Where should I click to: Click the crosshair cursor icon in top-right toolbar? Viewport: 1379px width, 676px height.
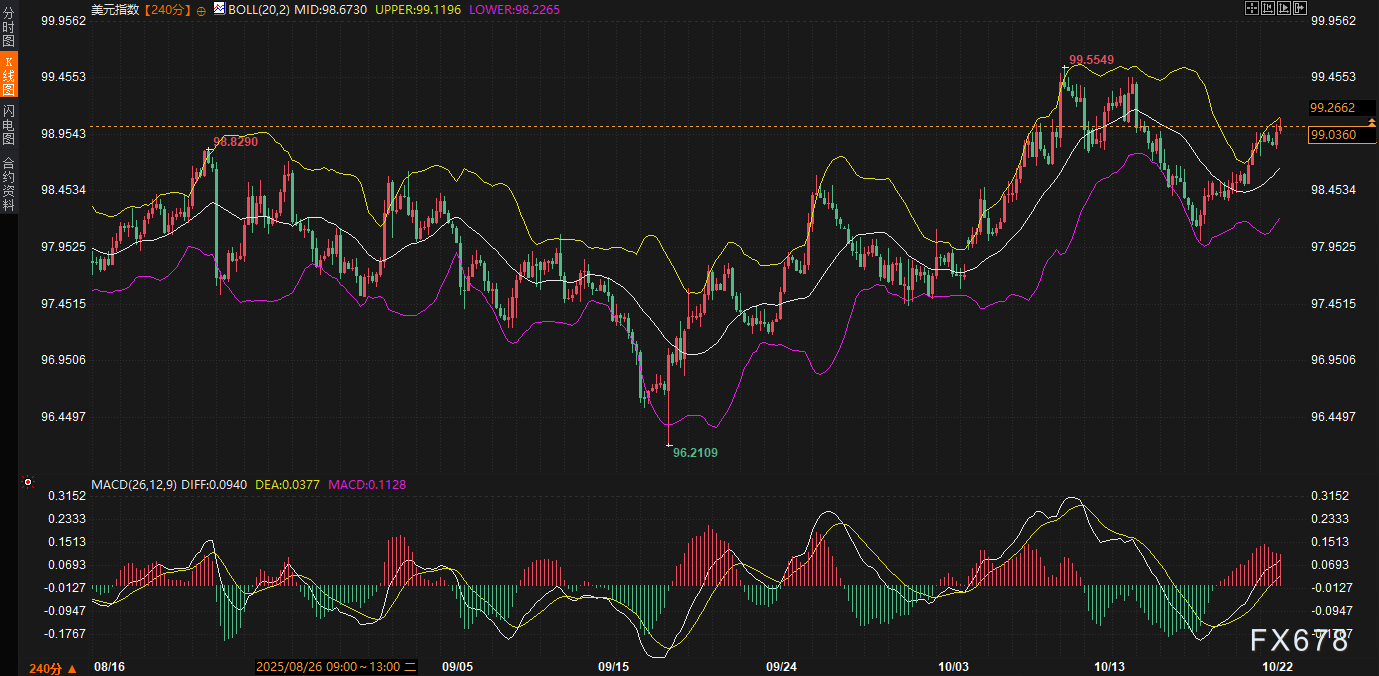coord(1251,8)
